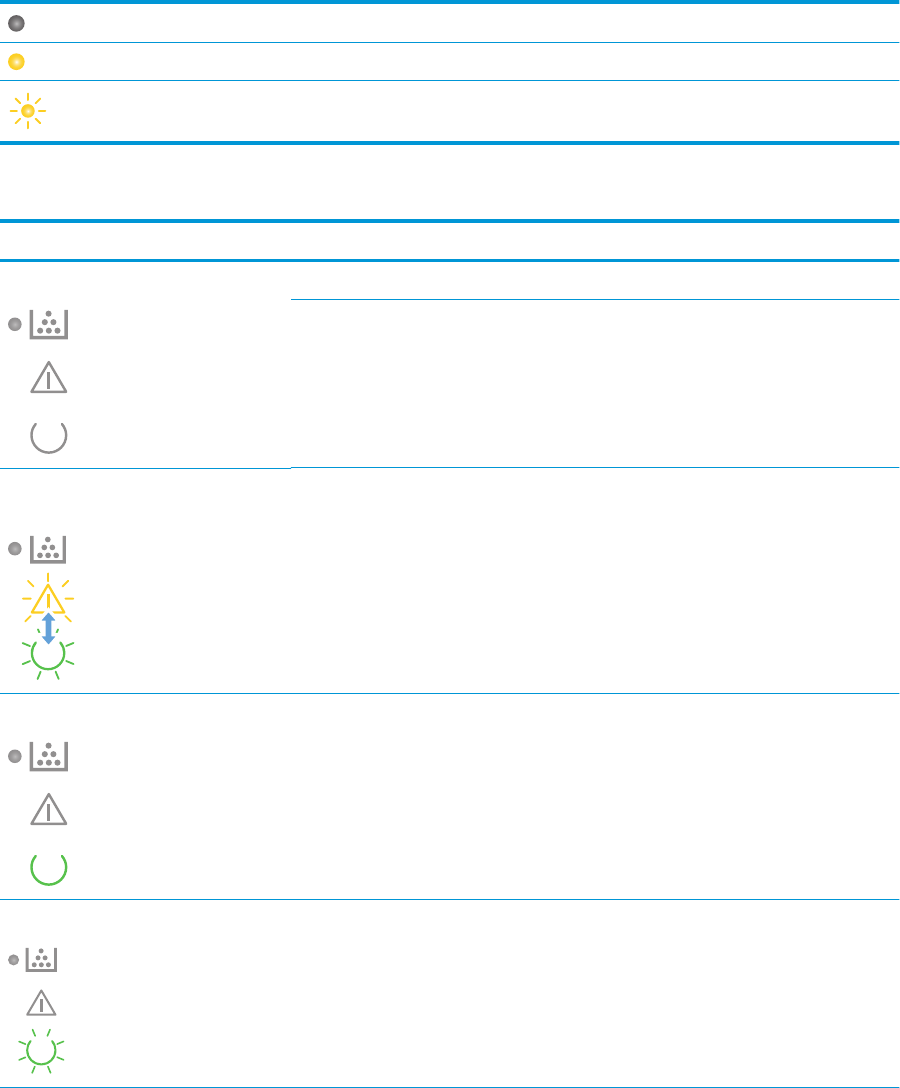
Task: Click the blinking yellow attention triangle
Action: pyautogui.click(x=48, y=598)
